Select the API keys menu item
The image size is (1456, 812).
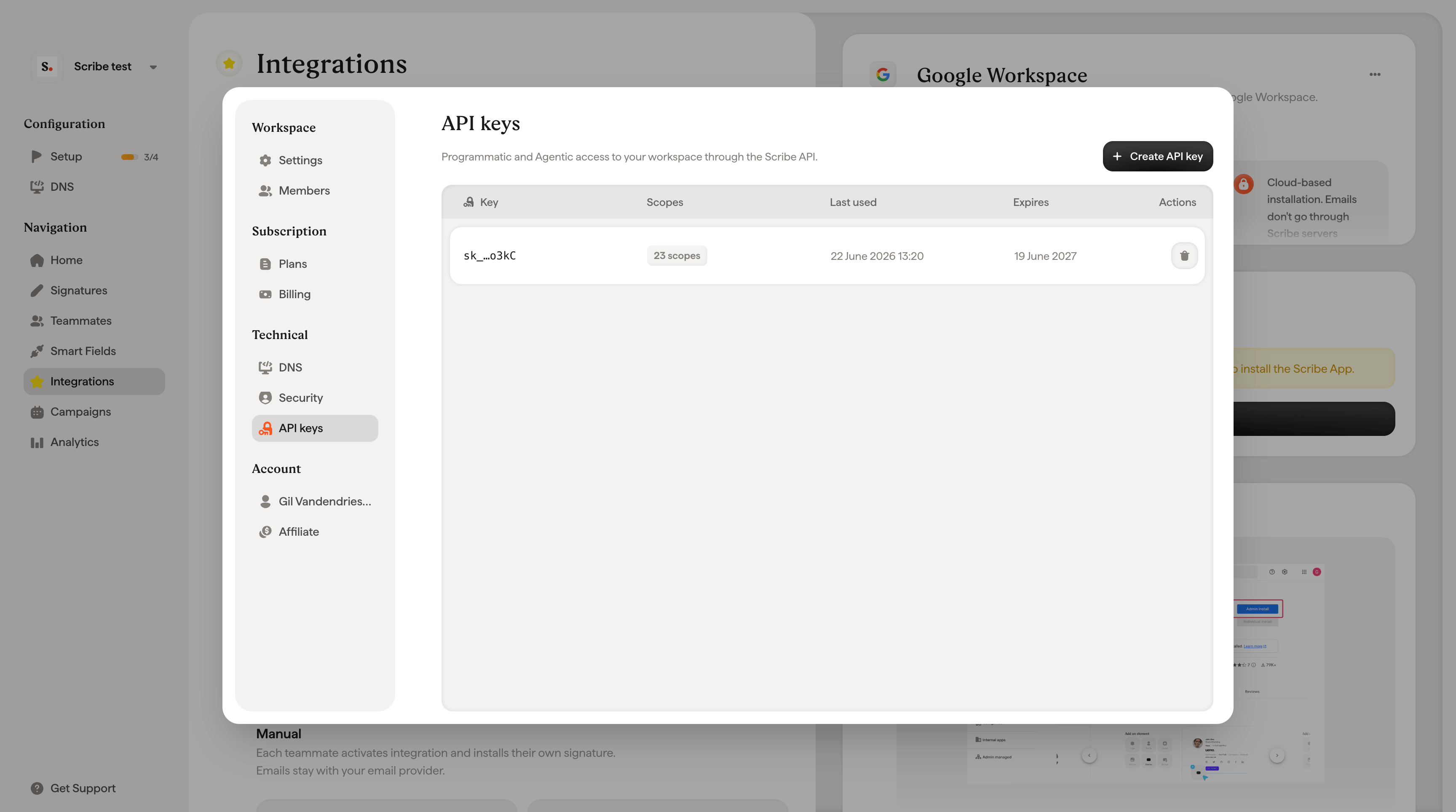315,428
